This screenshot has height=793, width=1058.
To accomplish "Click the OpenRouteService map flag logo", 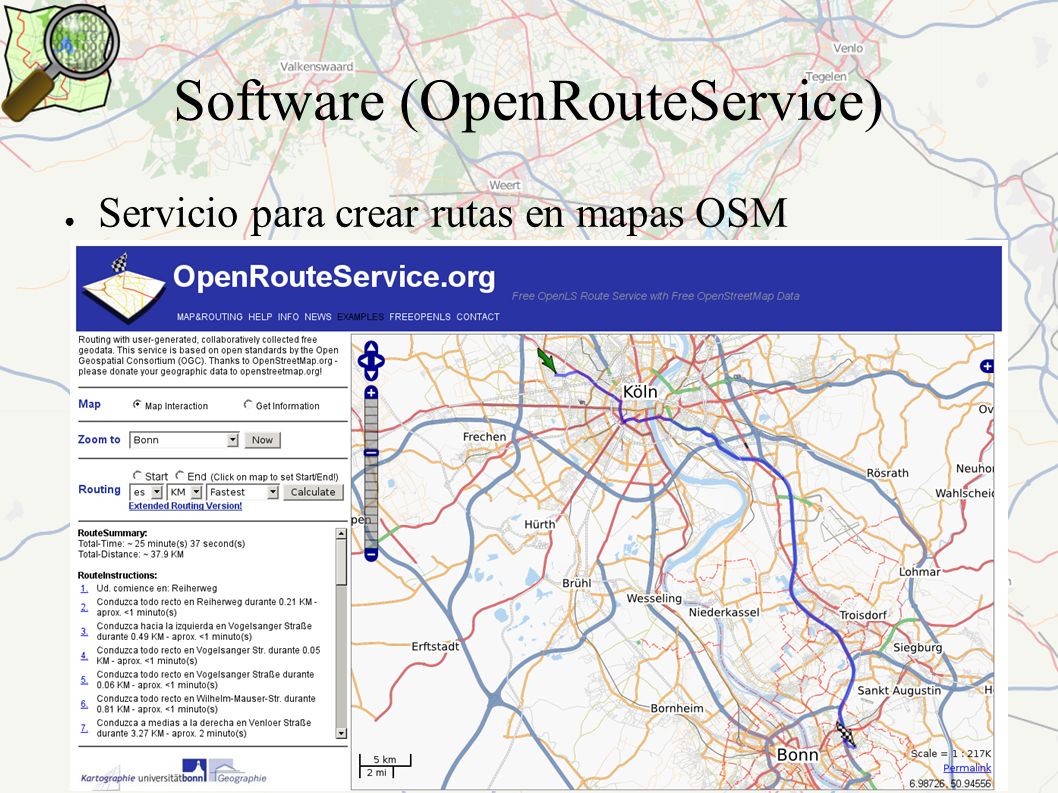I will 123,290.
